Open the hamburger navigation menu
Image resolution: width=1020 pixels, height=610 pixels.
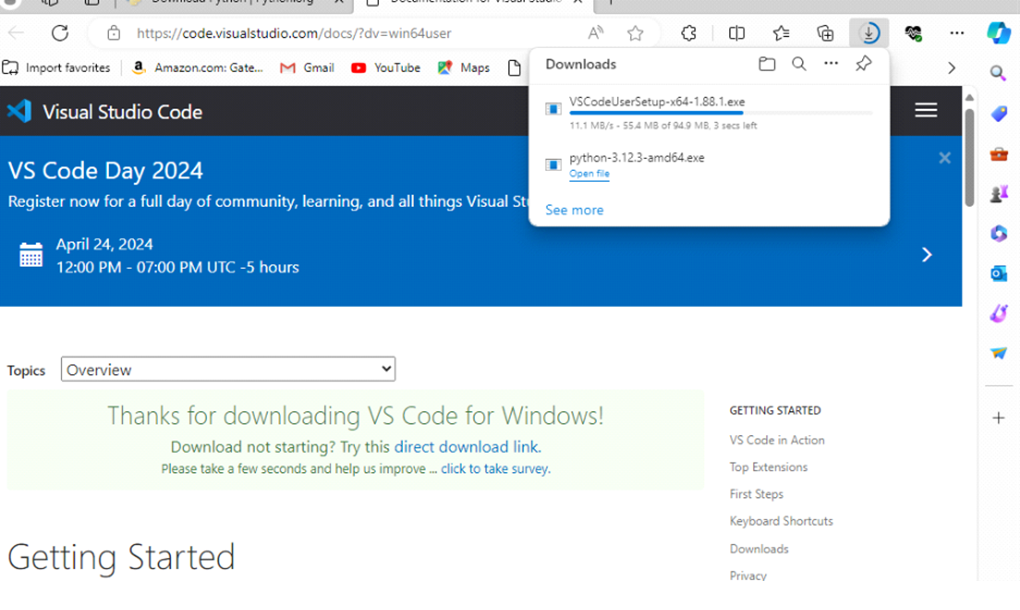(926, 110)
